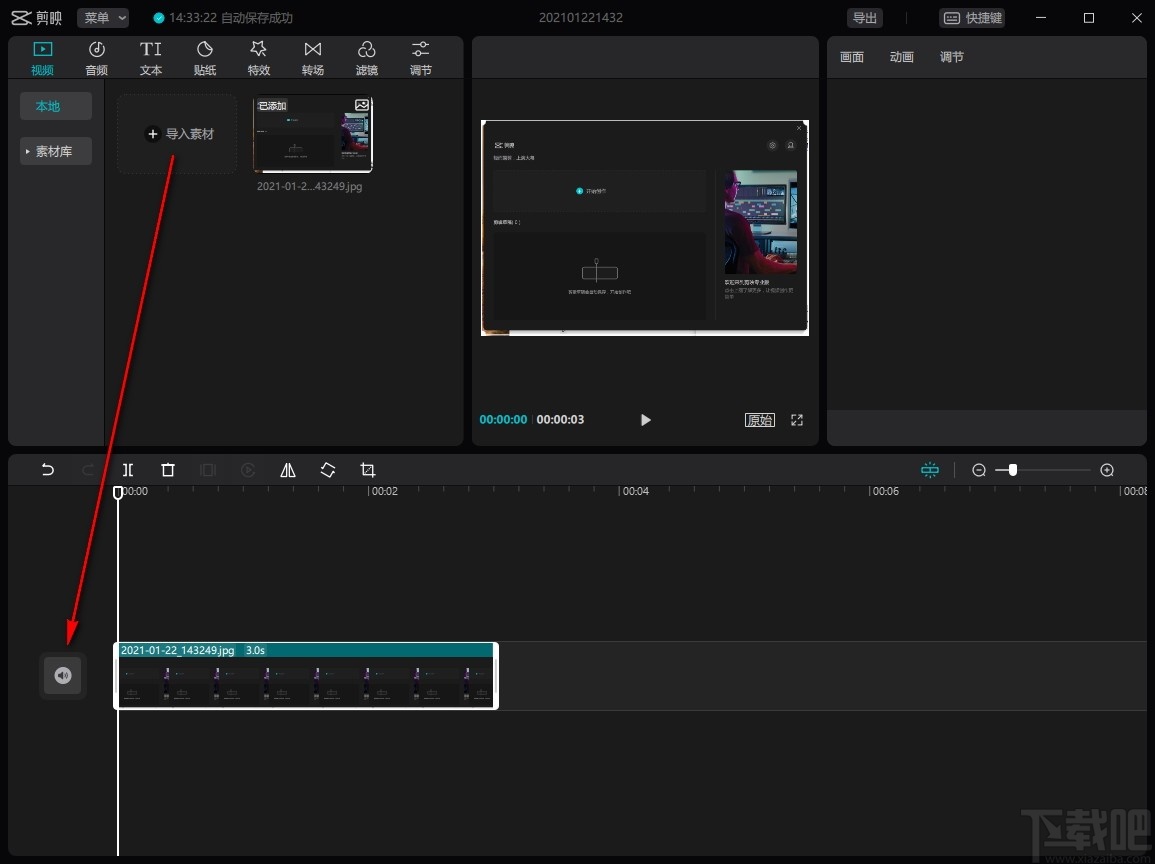The image size is (1155, 864).
Task: Switch to the 动画 animation tab
Action: point(901,58)
